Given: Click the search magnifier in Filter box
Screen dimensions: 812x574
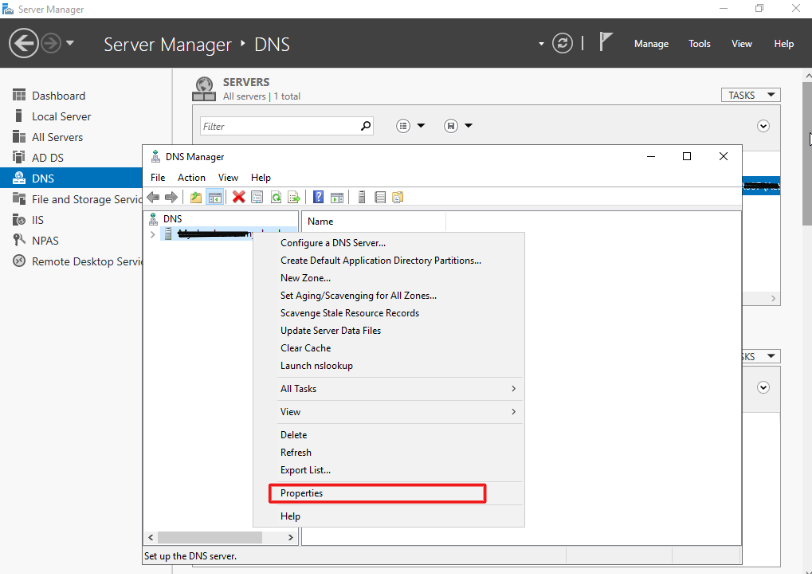Looking at the screenshot, I should (366, 126).
